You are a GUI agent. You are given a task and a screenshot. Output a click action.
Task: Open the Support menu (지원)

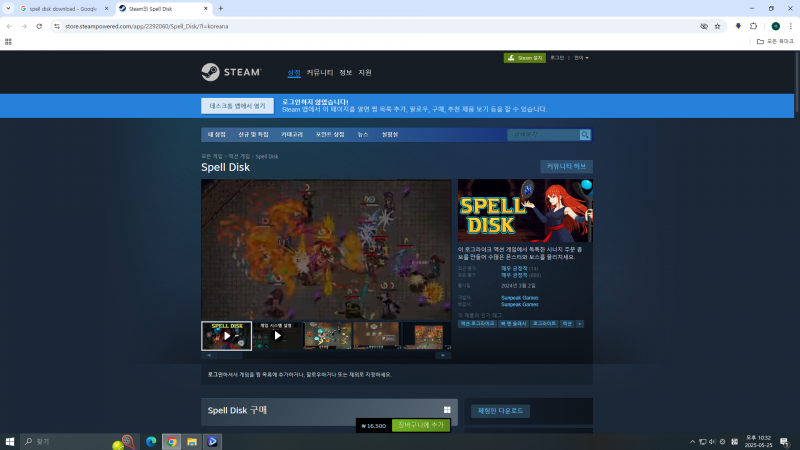365,72
